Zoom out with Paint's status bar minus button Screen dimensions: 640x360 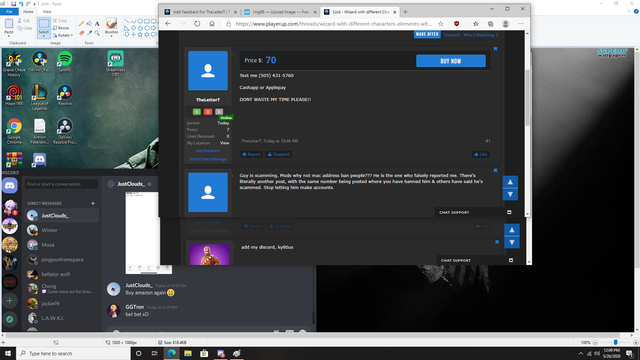(x=596, y=342)
